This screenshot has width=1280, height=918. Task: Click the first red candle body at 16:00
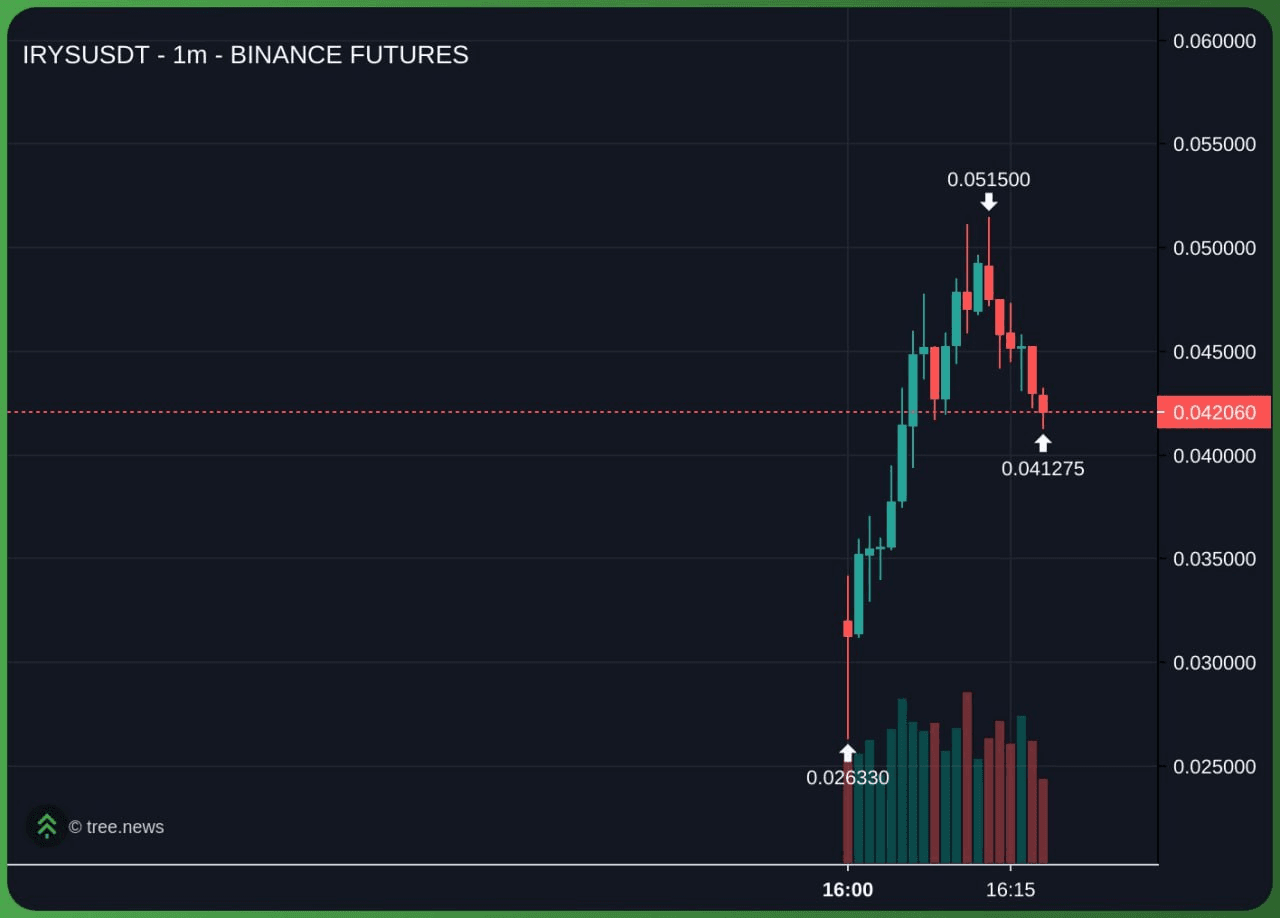tap(848, 628)
